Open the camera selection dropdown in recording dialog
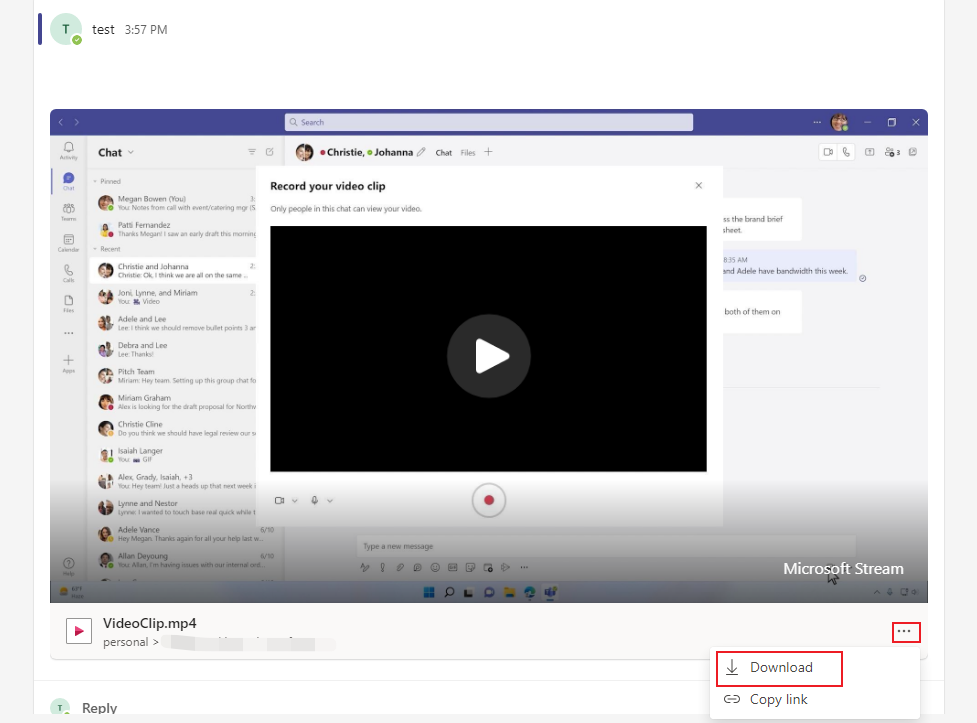The image size is (977, 723). tap(293, 500)
